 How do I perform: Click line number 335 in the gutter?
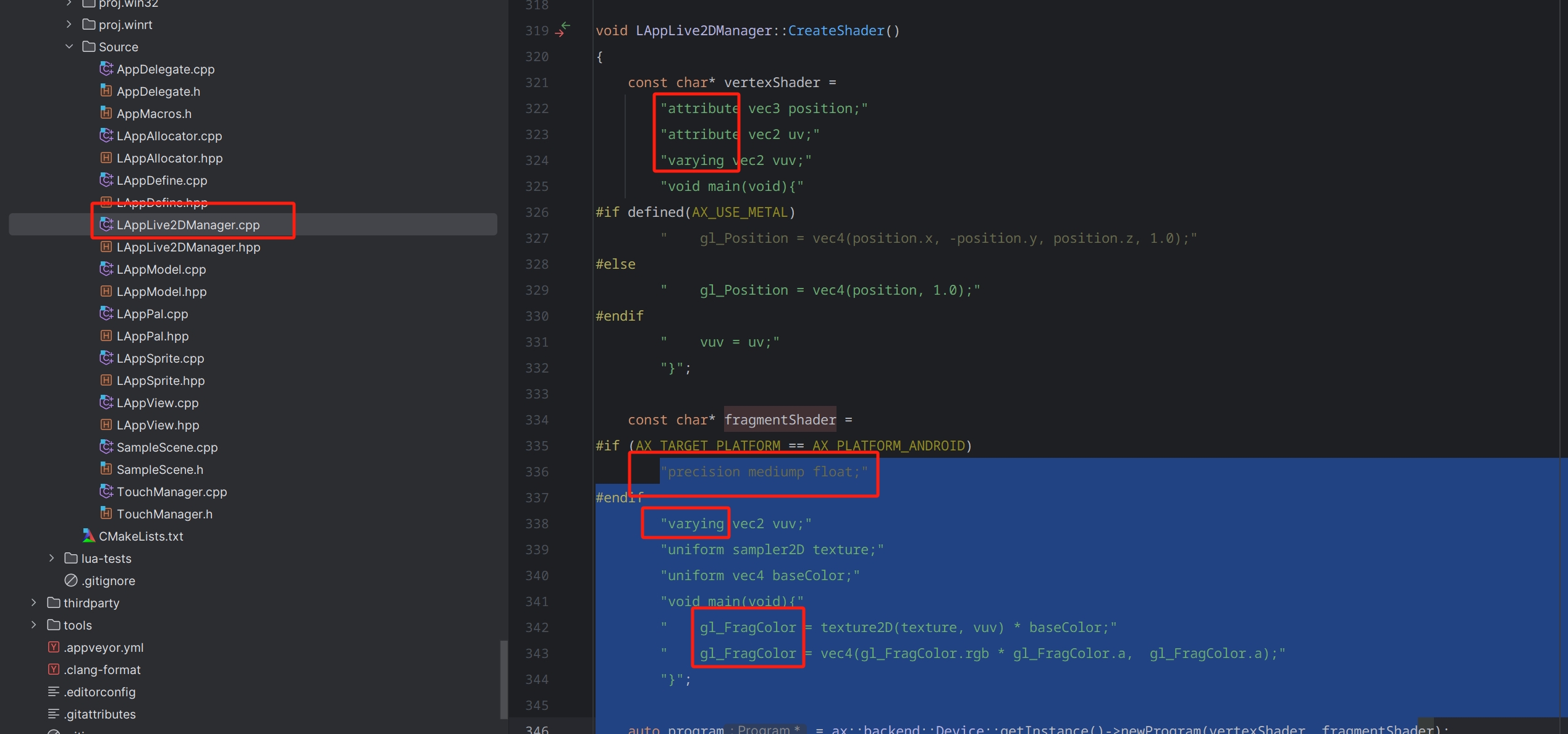pyautogui.click(x=537, y=445)
